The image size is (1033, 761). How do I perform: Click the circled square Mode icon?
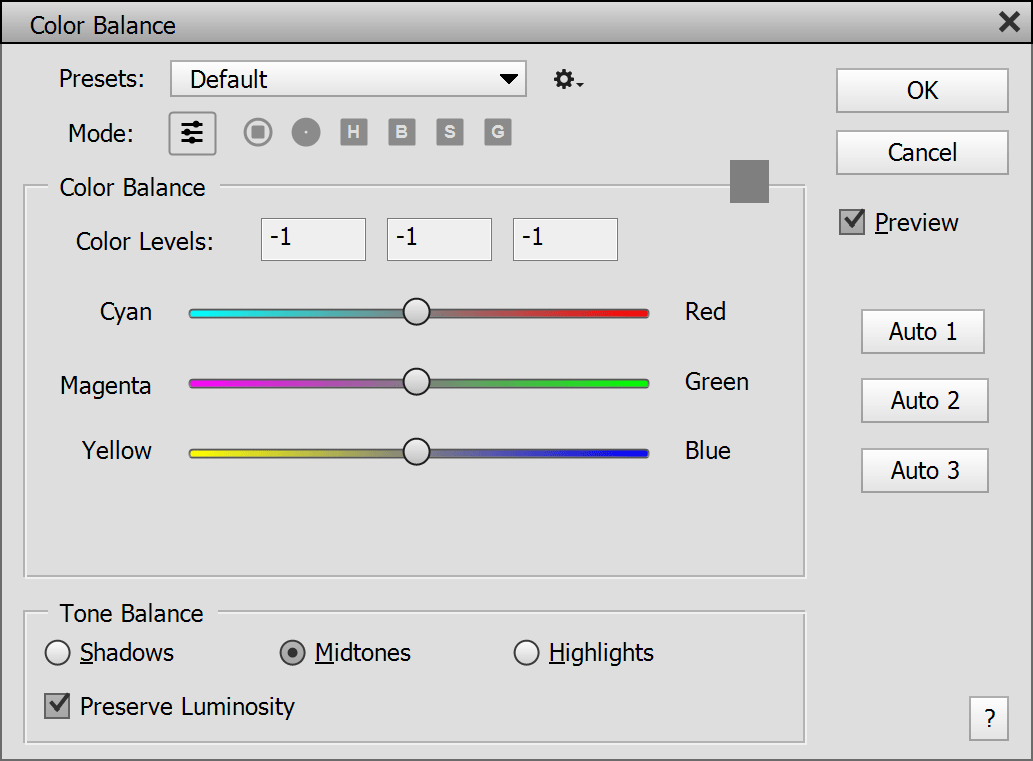[x=258, y=132]
